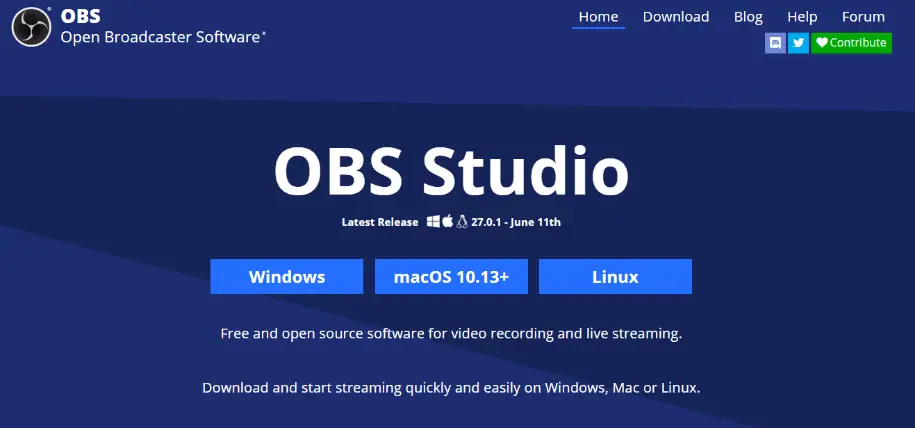Viewport: 915px width, 428px height.
Task: Open the Download menu item
Action: tap(676, 17)
